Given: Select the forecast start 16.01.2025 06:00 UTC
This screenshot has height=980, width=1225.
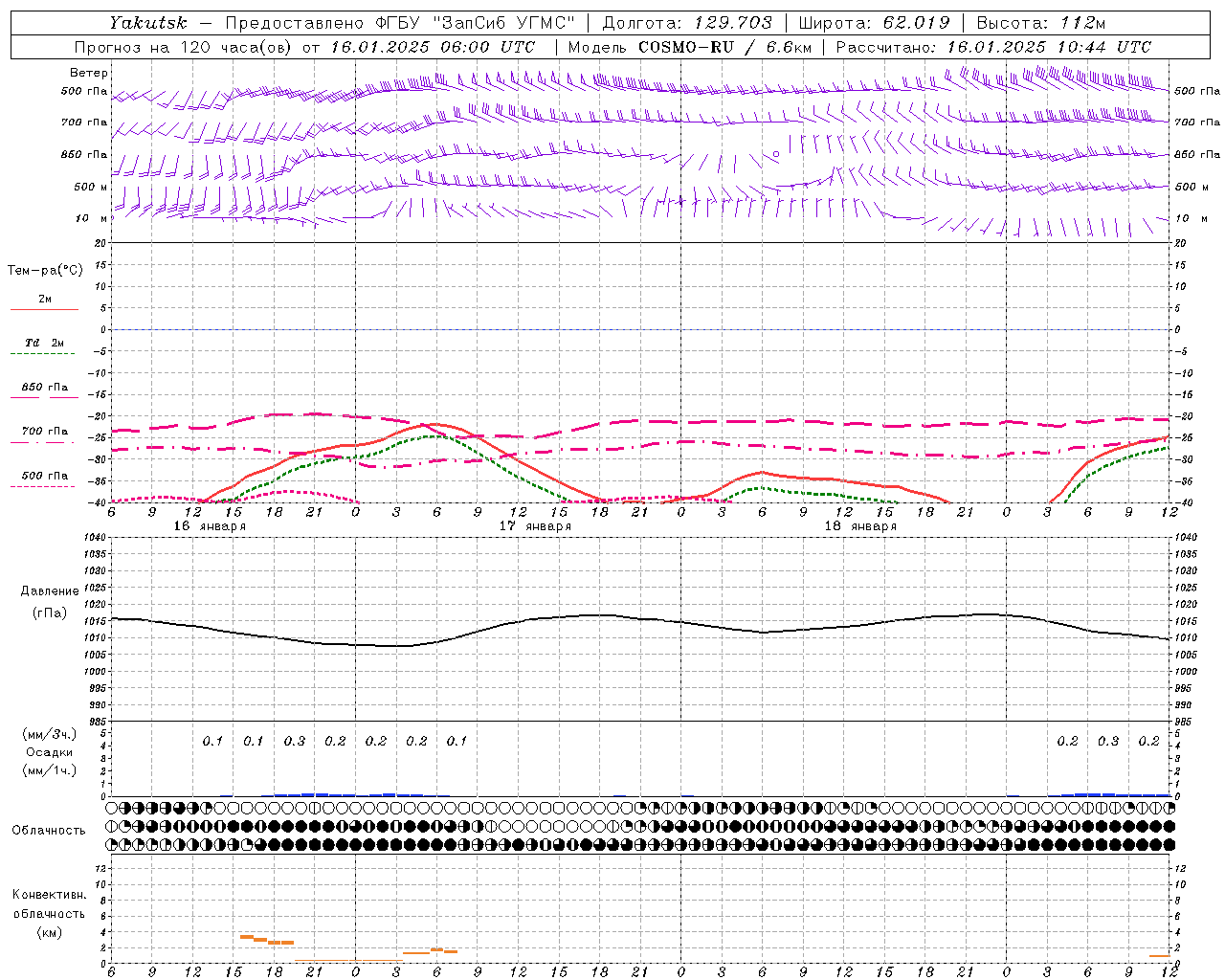Looking at the screenshot, I should click(x=432, y=47).
